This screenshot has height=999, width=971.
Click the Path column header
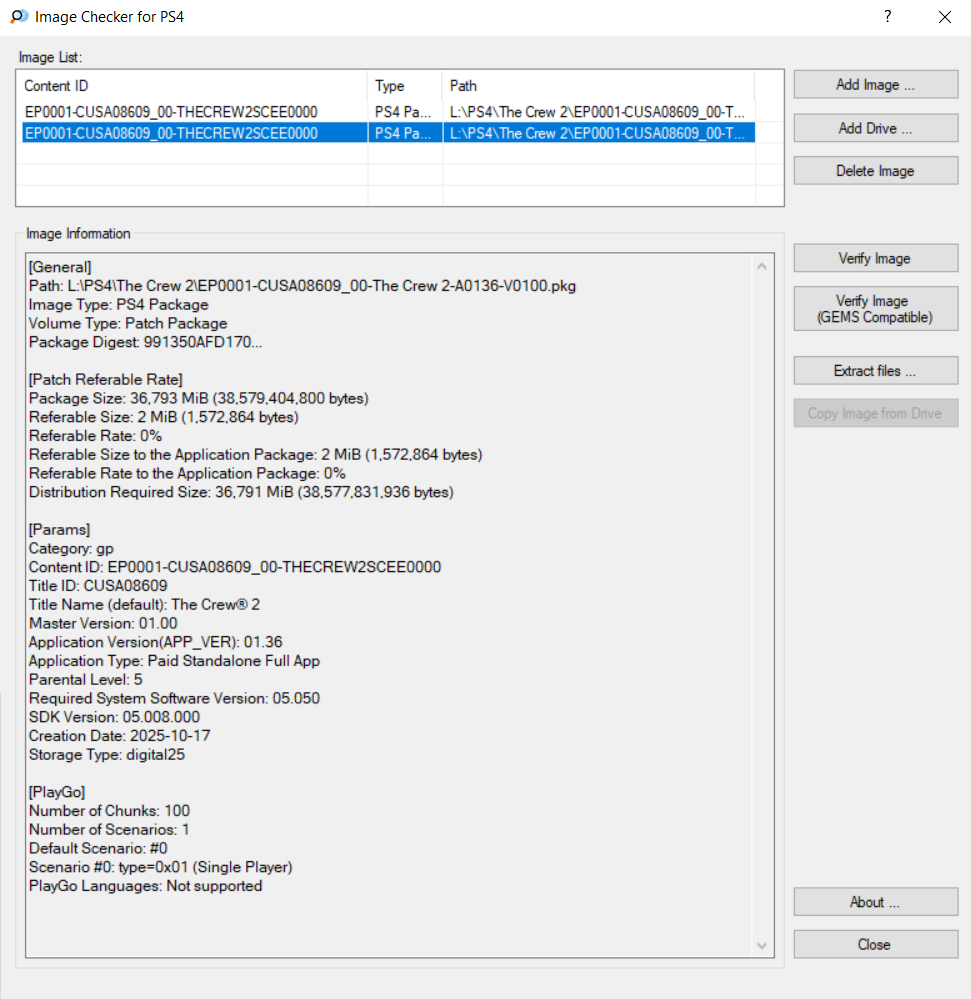(x=597, y=86)
